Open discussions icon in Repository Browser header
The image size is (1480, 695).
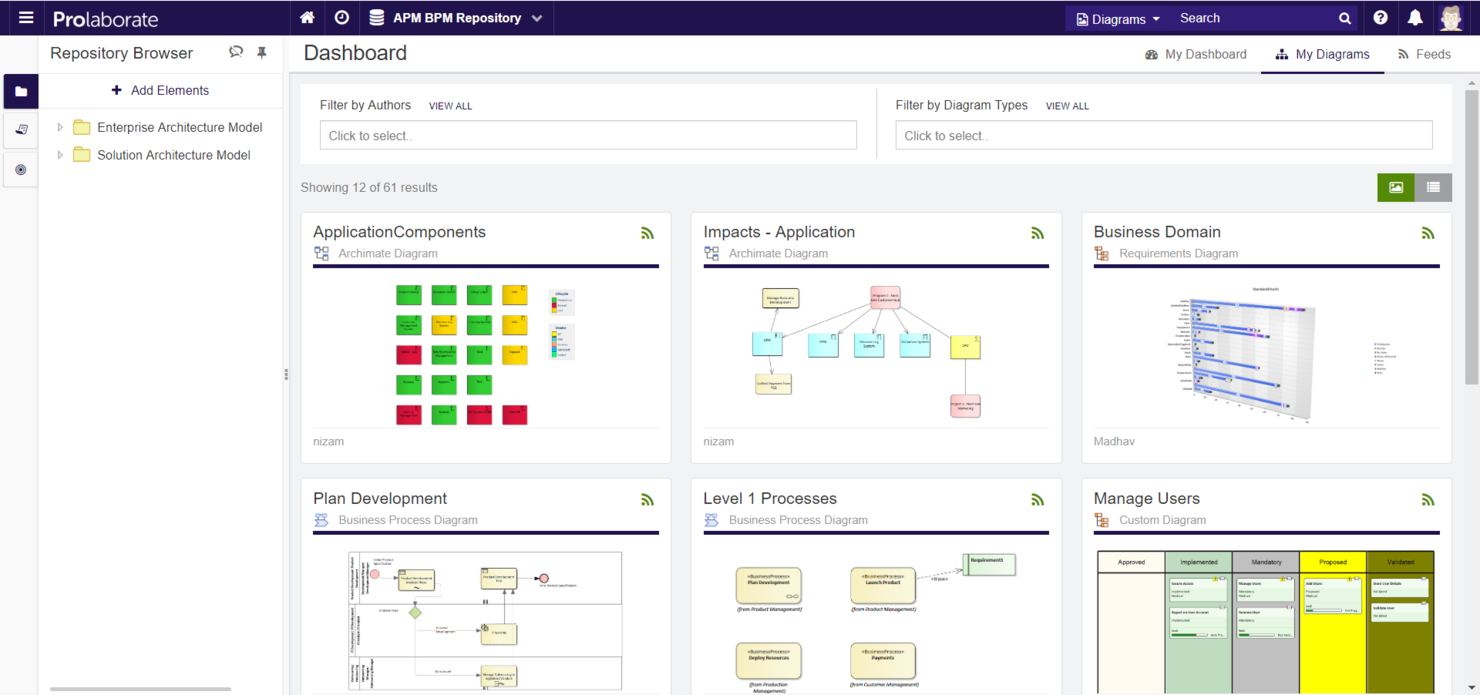point(236,52)
